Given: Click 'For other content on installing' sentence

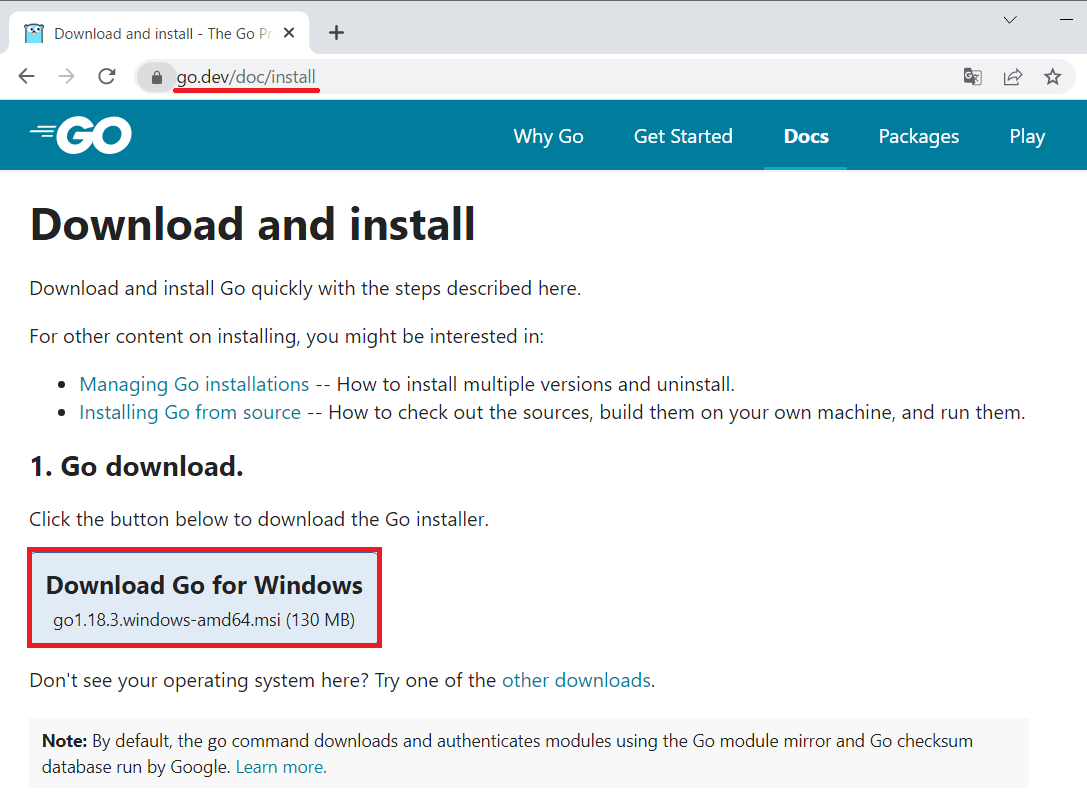Looking at the screenshot, I should (x=286, y=336).
